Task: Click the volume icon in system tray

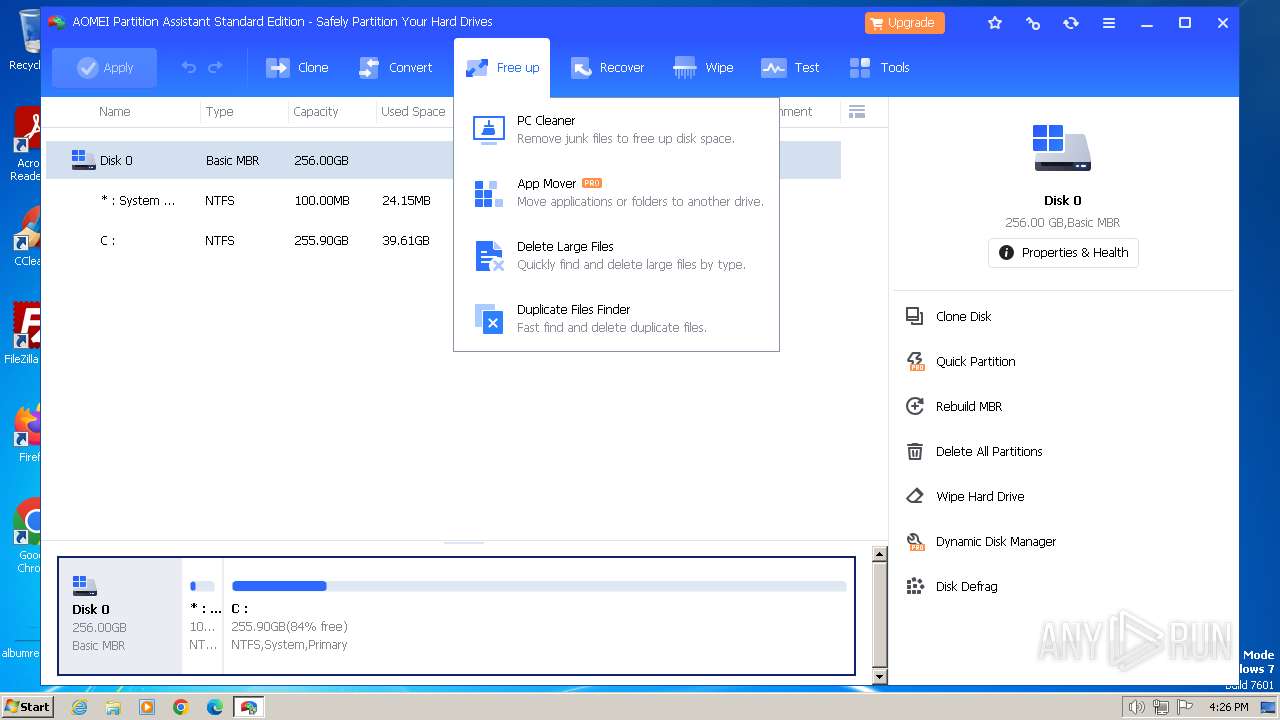Action: tap(1136, 707)
